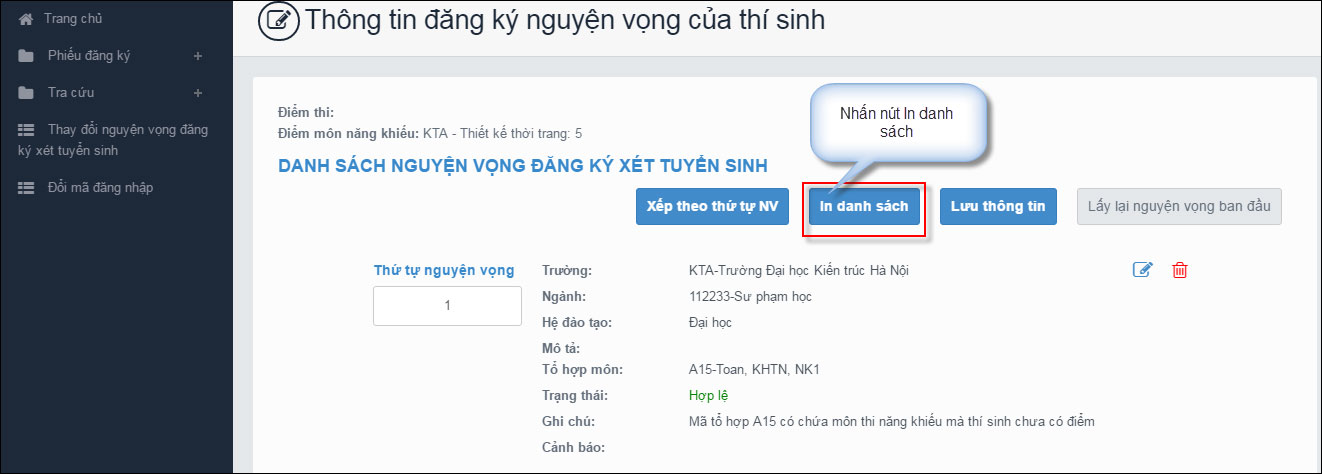Edit the nguyện vọng with blue pencil icon
Viewport: 1322px width, 474px height.
pos(1142,270)
